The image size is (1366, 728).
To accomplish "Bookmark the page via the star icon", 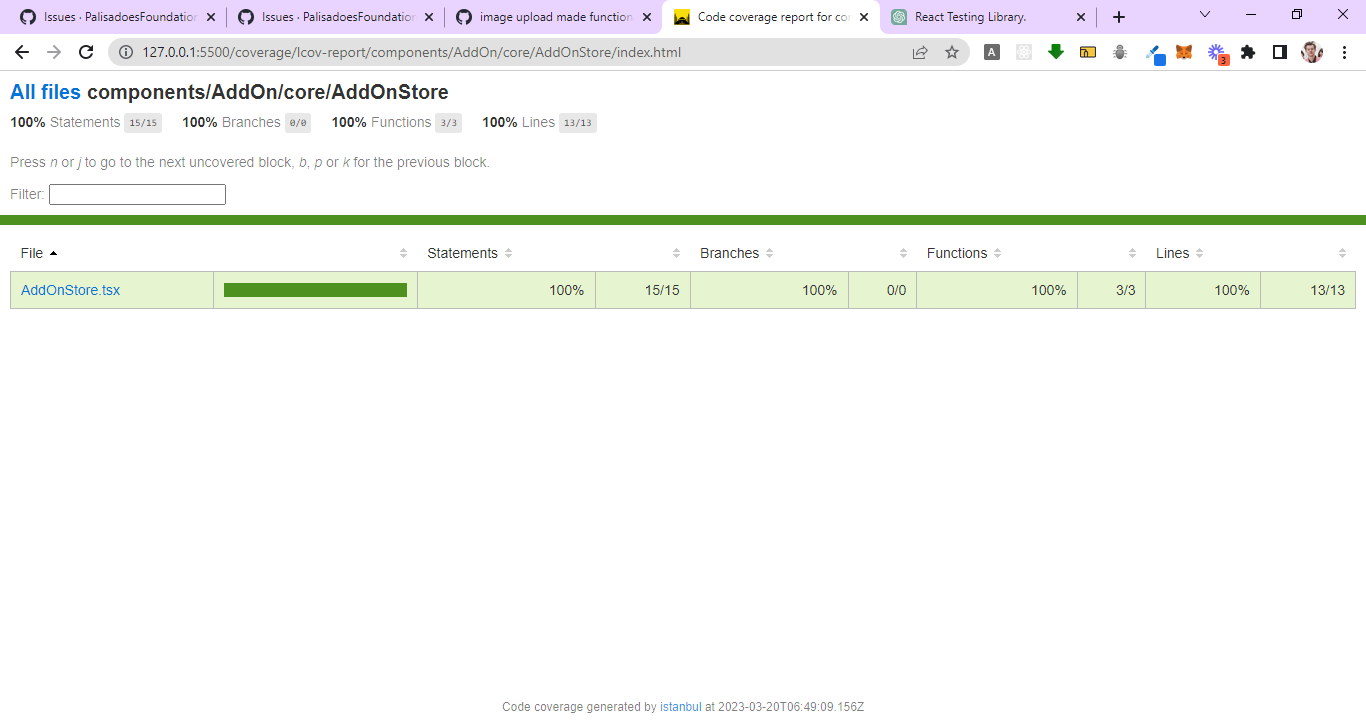I will tap(951, 50).
